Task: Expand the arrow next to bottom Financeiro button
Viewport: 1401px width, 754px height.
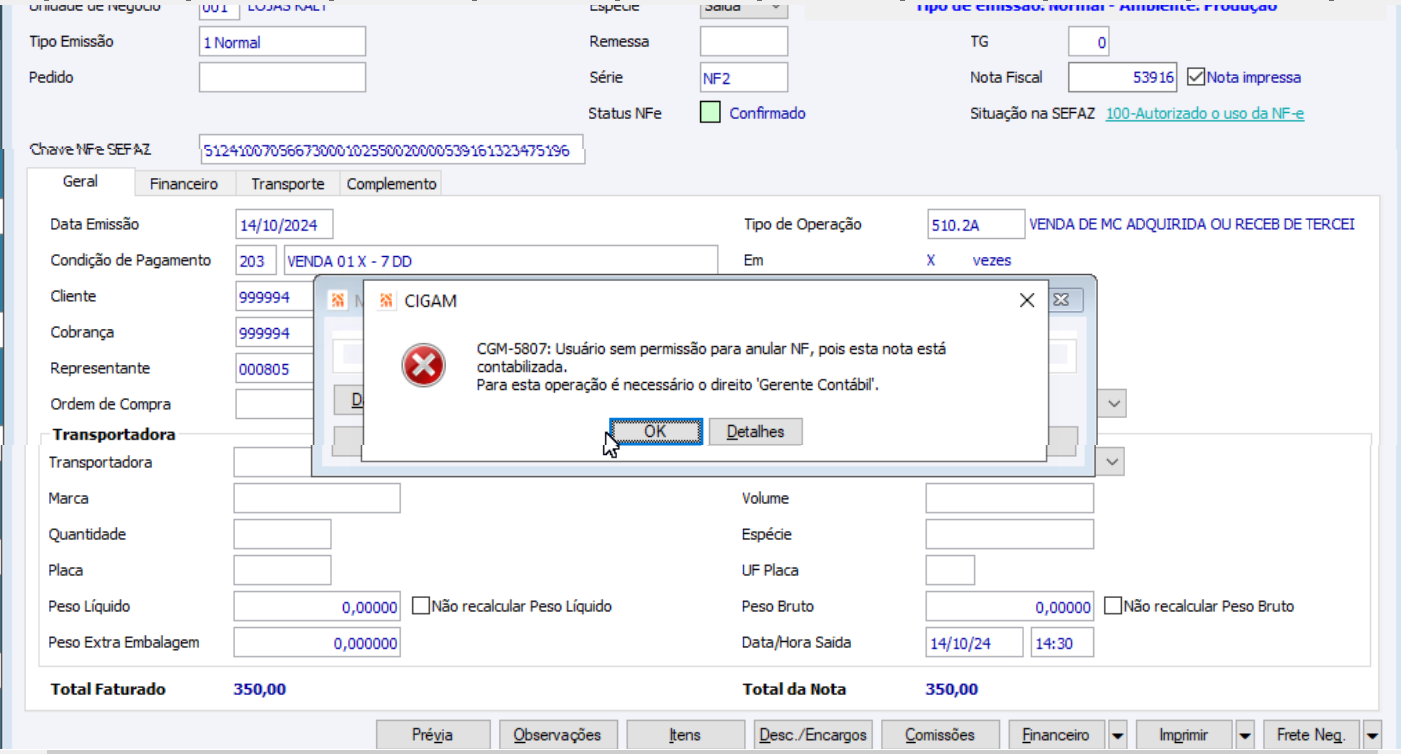Action: pyautogui.click(x=1118, y=735)
